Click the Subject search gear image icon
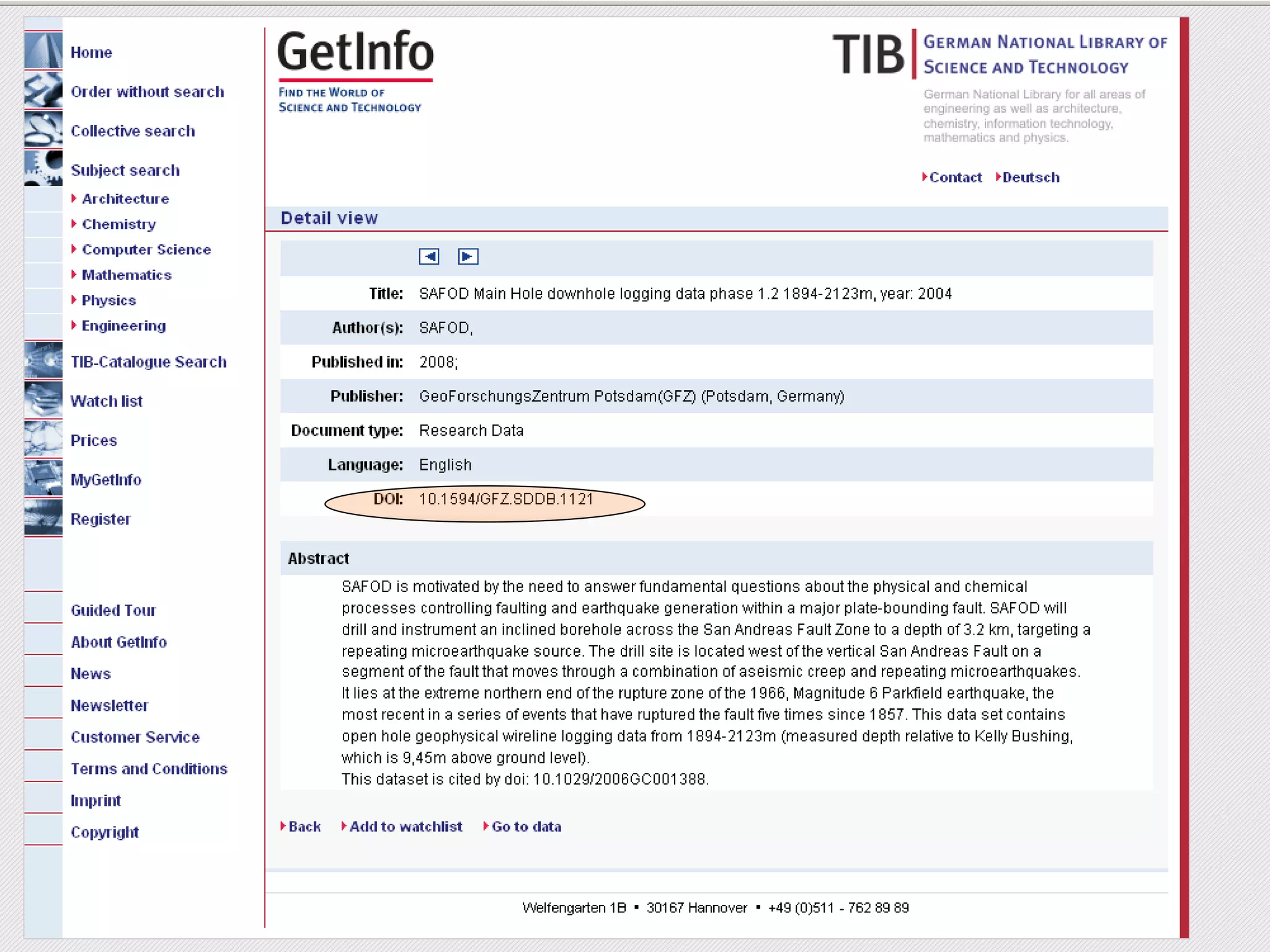This screenshot has height=952, width=1270. coord(43,168)
